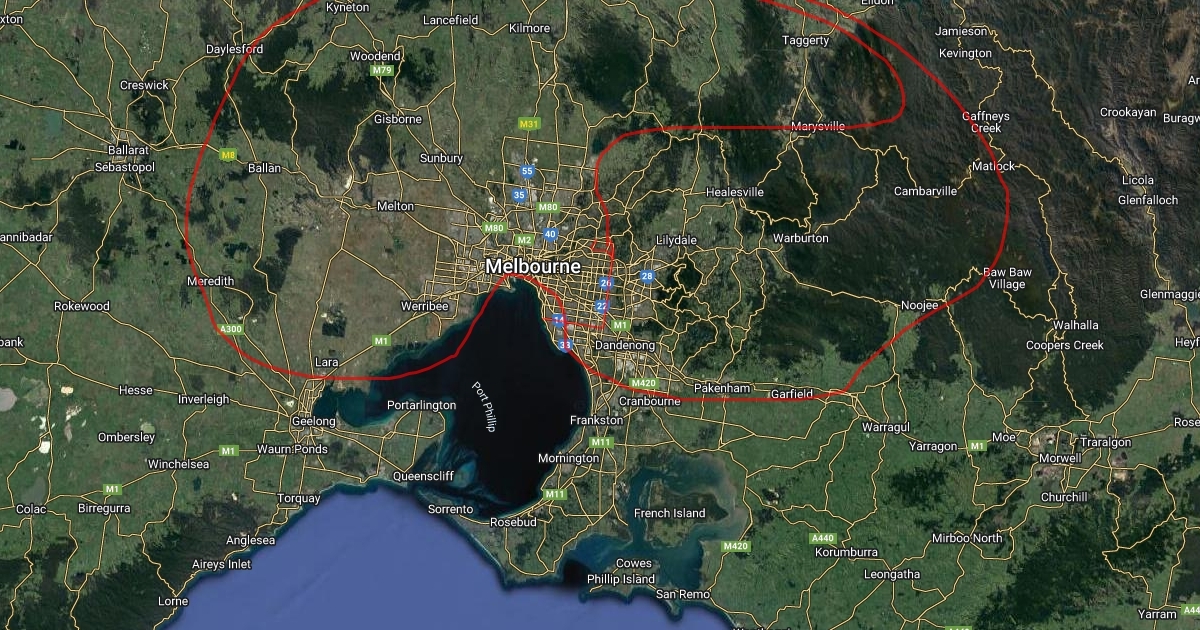The width and height of the screenshot is (1200, 630).
Task: Select the M1 shield left of Waurn Ponds
Action: [x=229, y=451]
